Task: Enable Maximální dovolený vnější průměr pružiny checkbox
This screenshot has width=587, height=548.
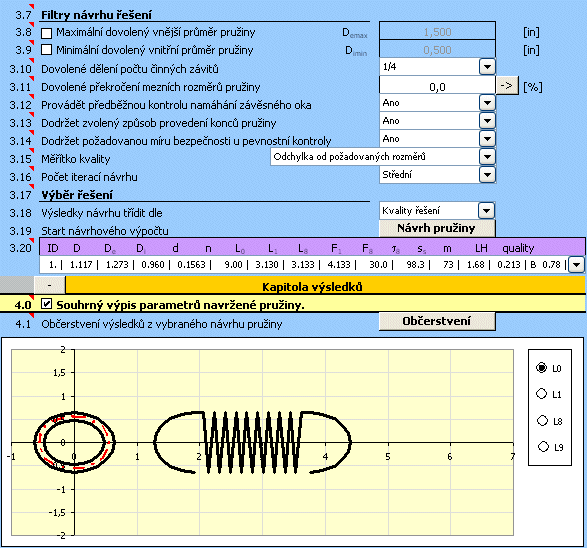Action: point(46,33)
